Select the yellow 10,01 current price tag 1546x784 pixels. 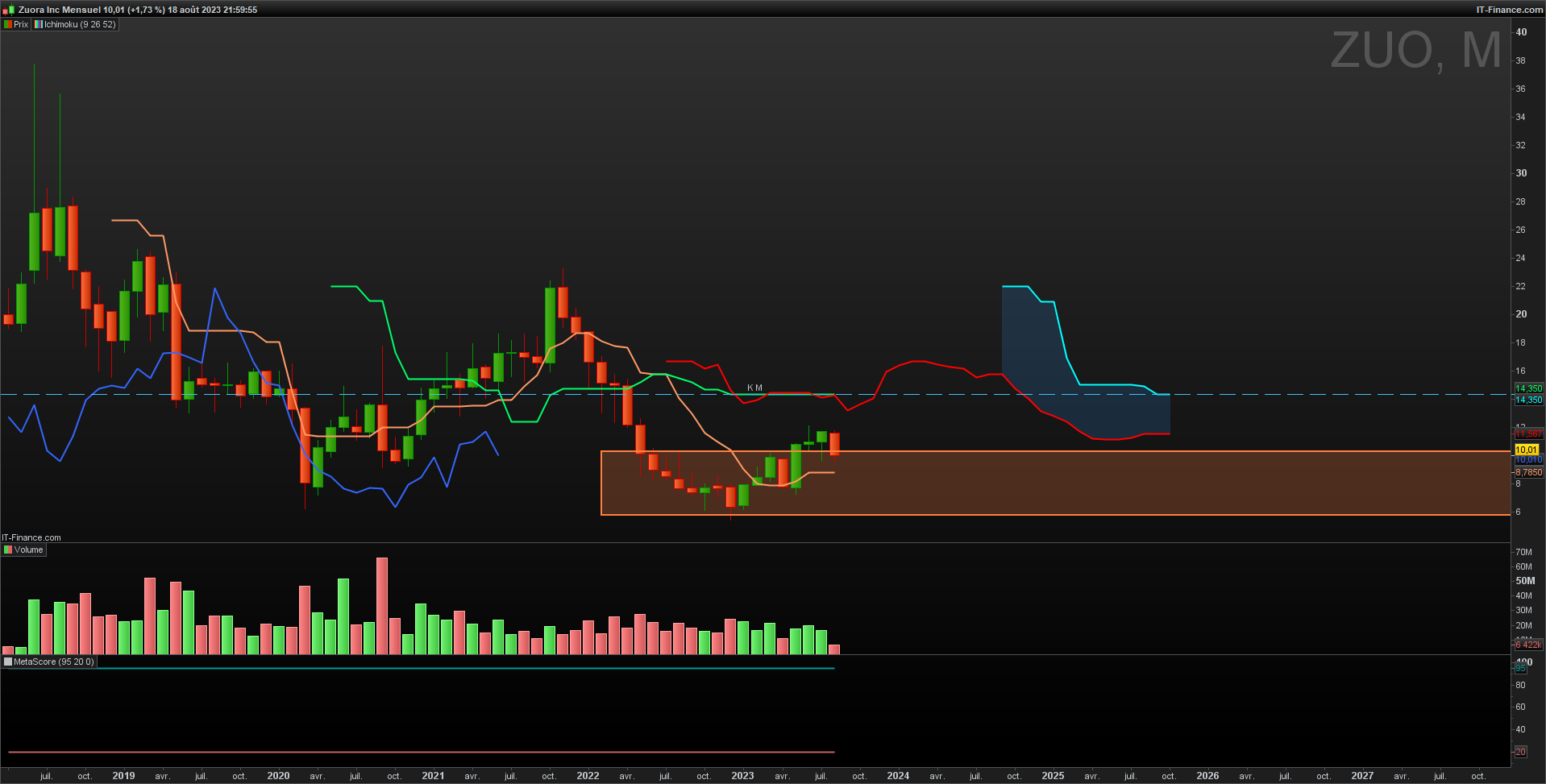click(1527, 450)
